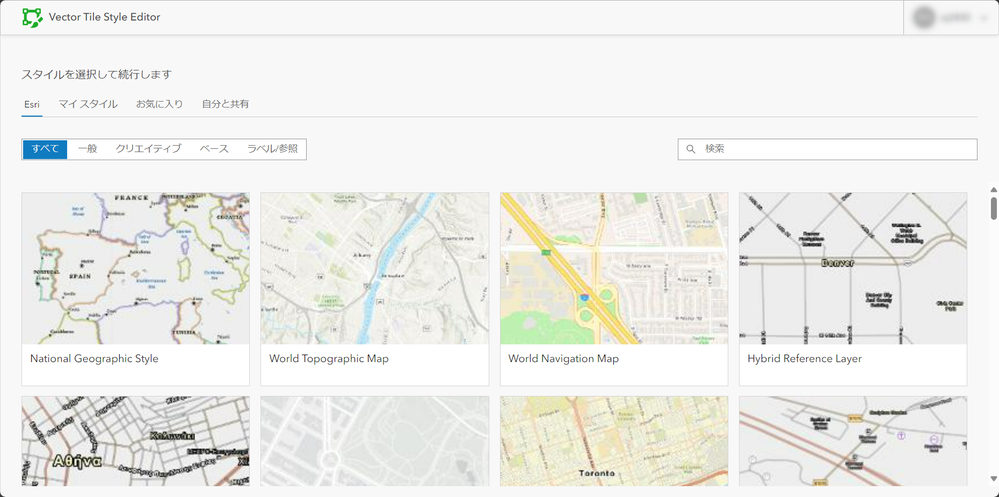The height and width of the screenshot is (497, 999).
Task: Open the マイ スタイル tab
Action: pyautogui.click(x=88, y=104)
